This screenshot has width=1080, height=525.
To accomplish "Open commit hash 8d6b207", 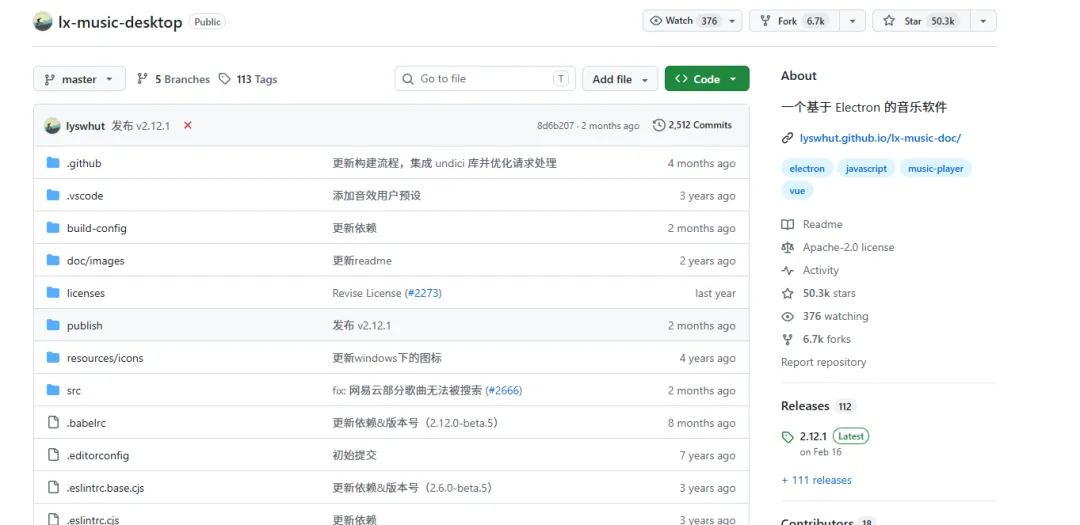I will click(555, 125).
